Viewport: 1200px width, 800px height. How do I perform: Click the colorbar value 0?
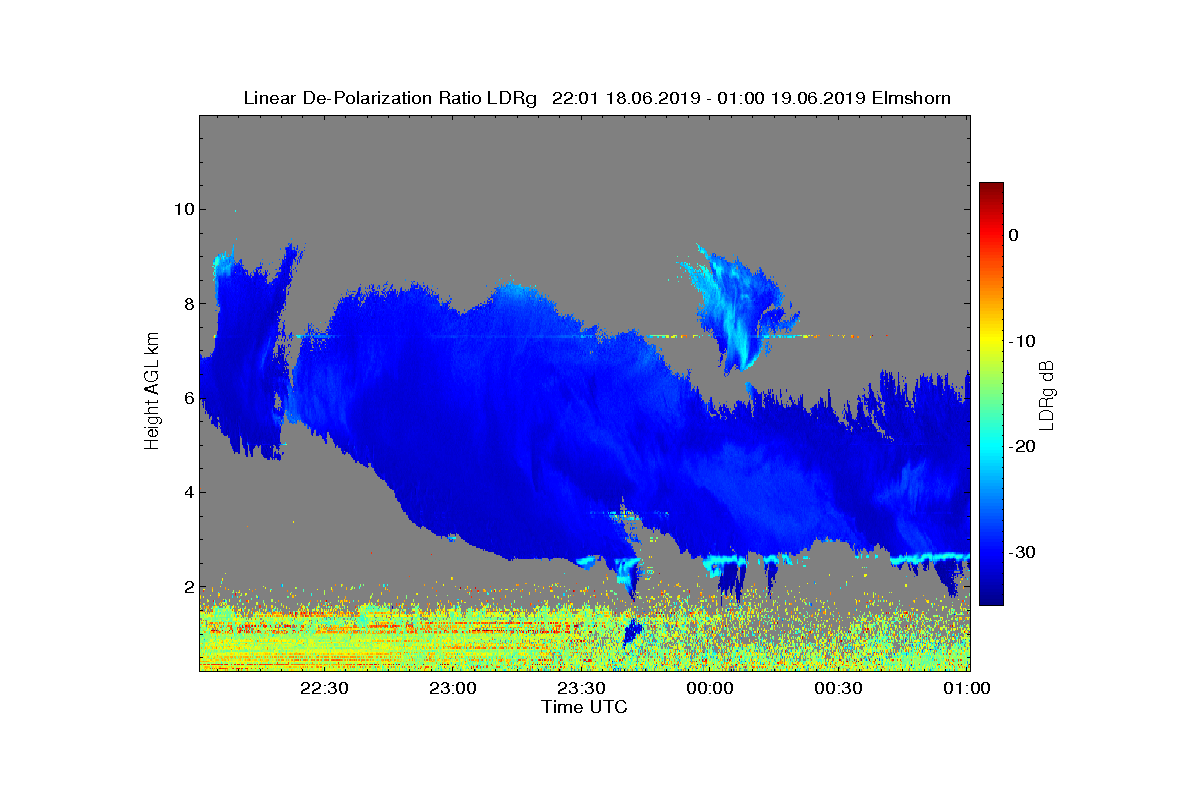tap(1013, 235)
